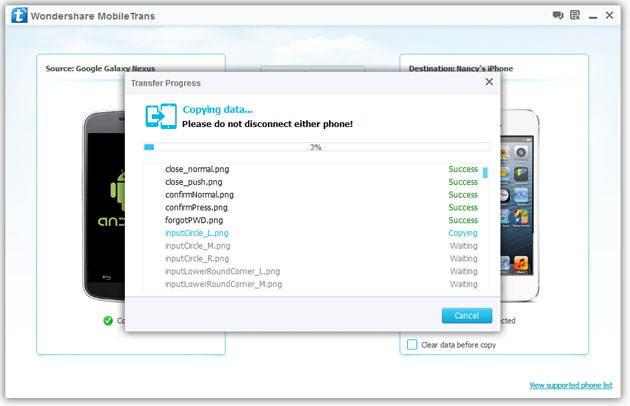The width and height of the screenshot is (630, 406).
Task: Select inputLowerRoundCorner_M.png row
Action: point(316,284)
